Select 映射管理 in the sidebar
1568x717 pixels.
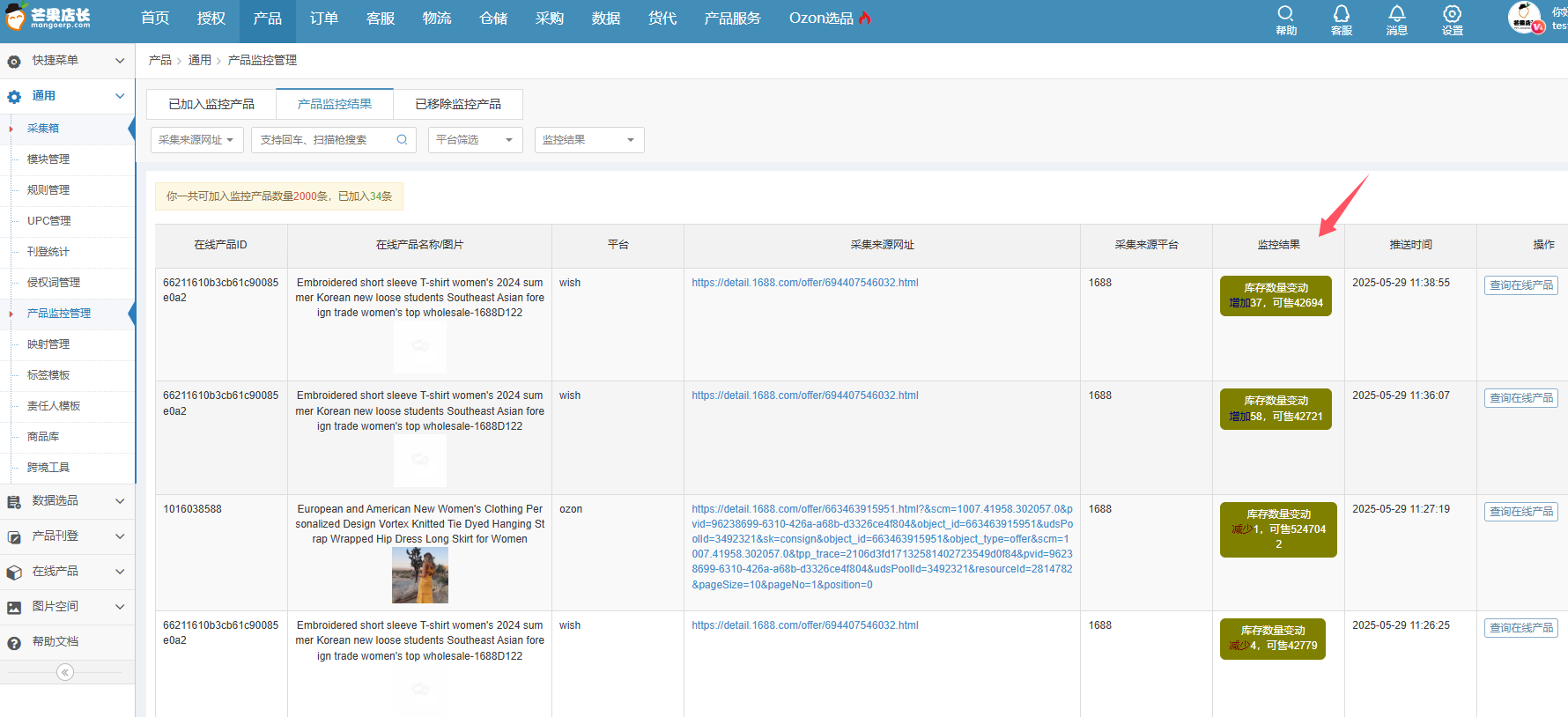coord(48,344)
